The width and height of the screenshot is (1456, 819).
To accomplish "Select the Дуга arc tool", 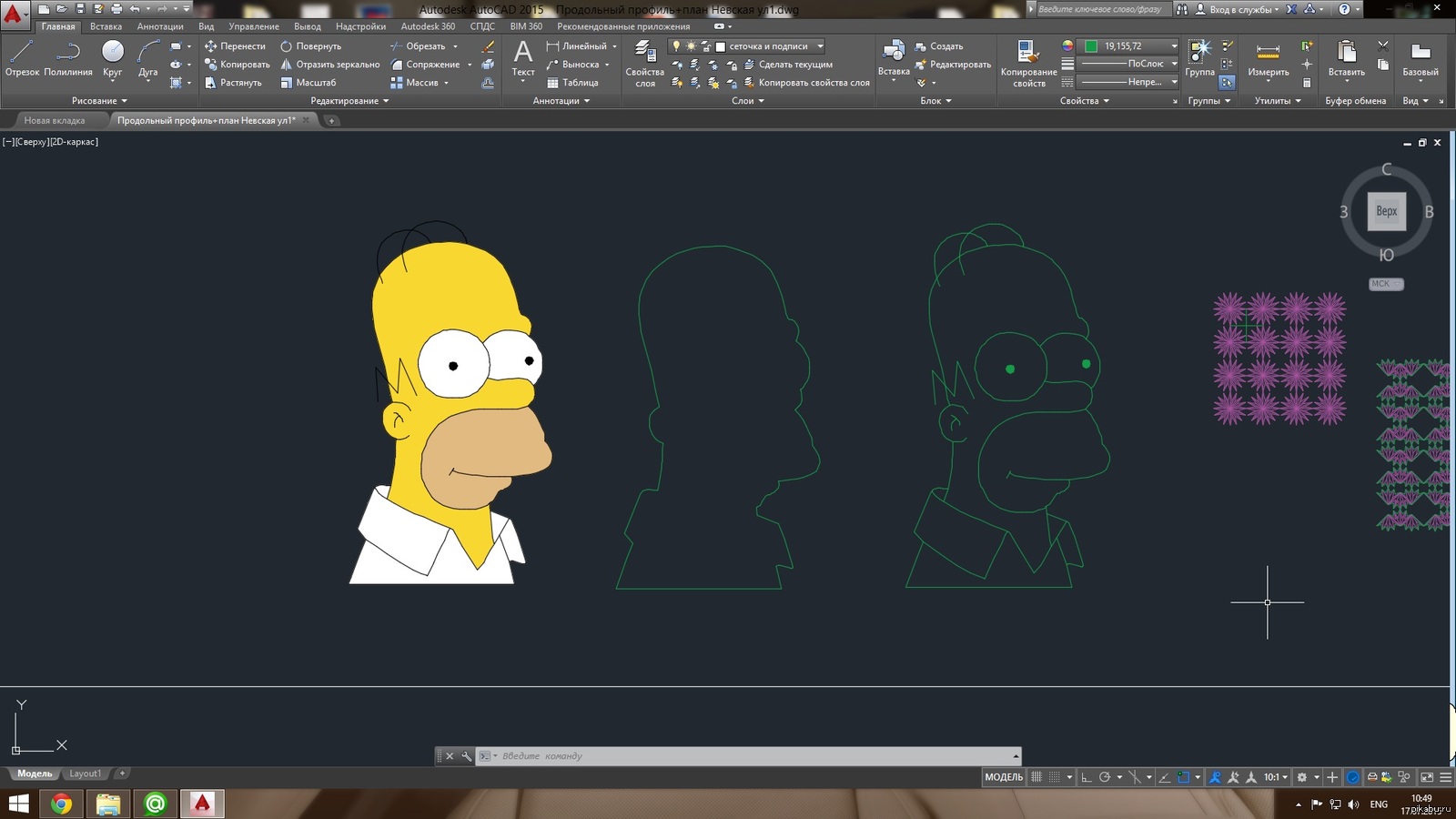I will click(x=148, y=58).
